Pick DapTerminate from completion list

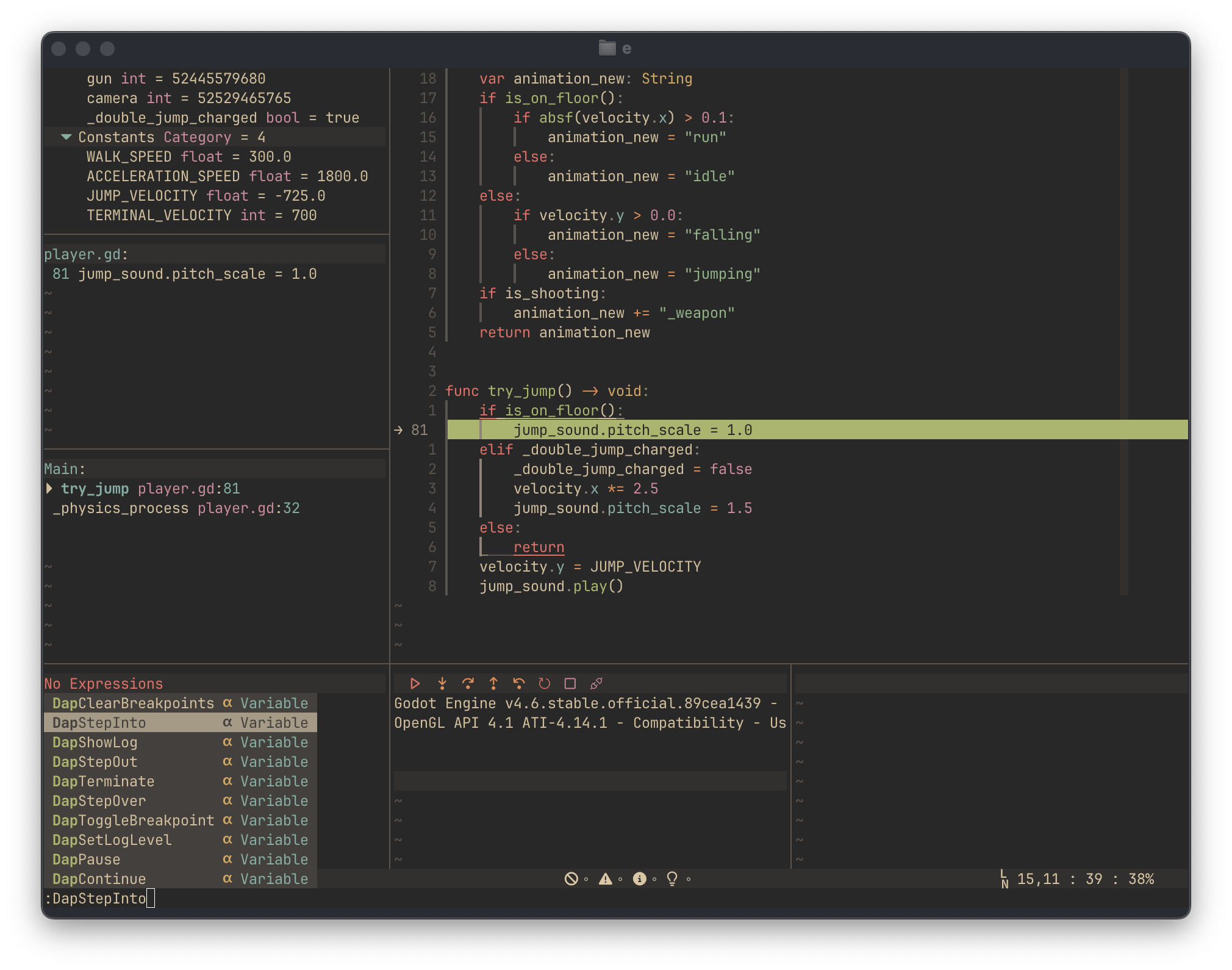pos(181,781)
